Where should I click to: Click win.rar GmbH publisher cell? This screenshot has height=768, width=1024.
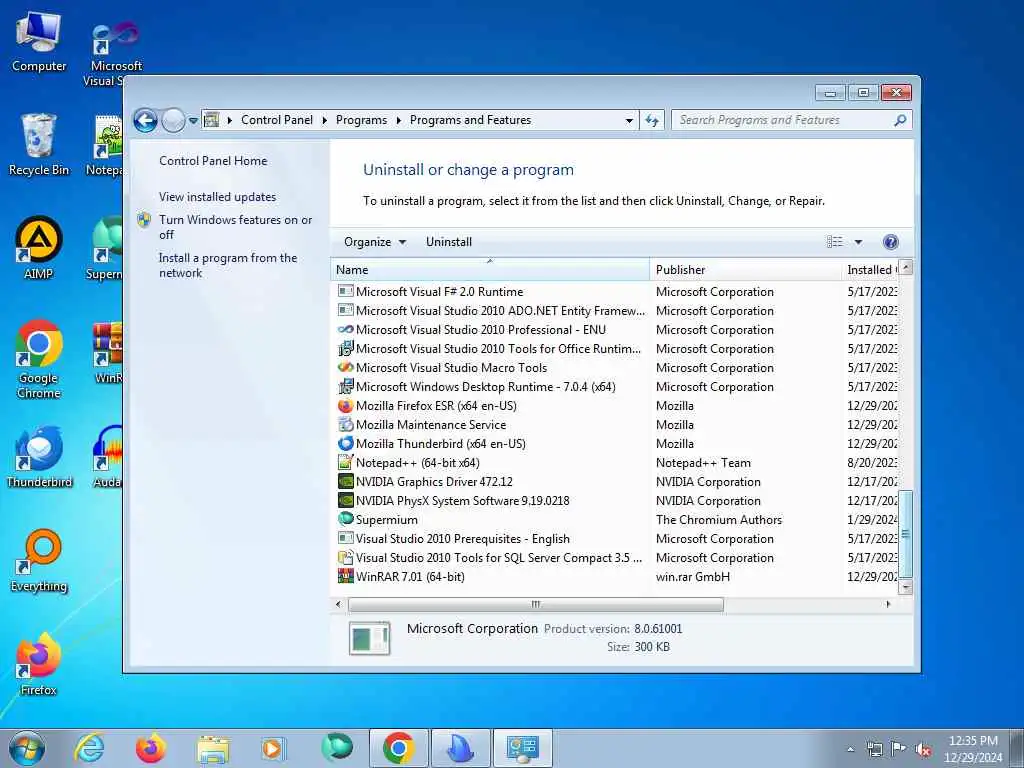(x=692, y=577)
